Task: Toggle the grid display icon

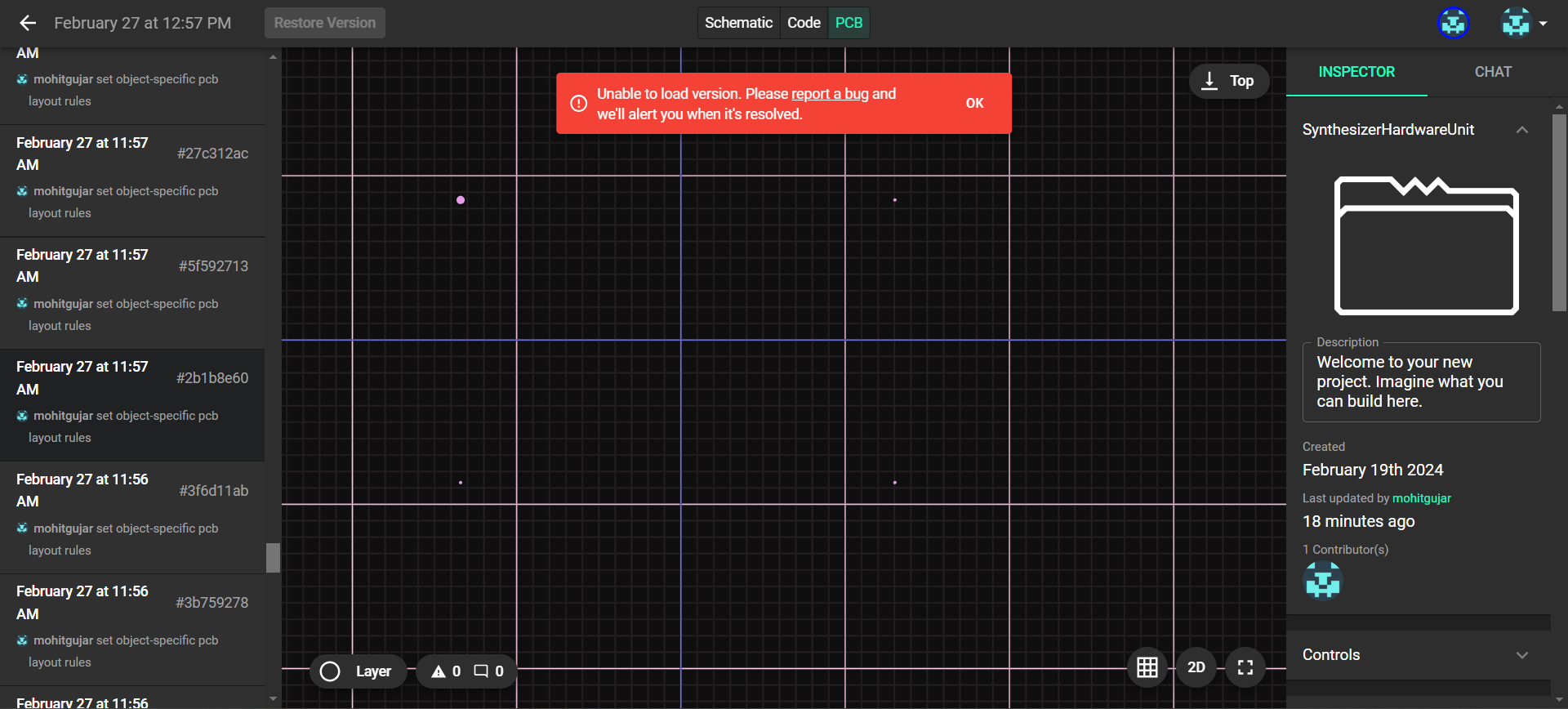Action: [x=1147, y=667]
